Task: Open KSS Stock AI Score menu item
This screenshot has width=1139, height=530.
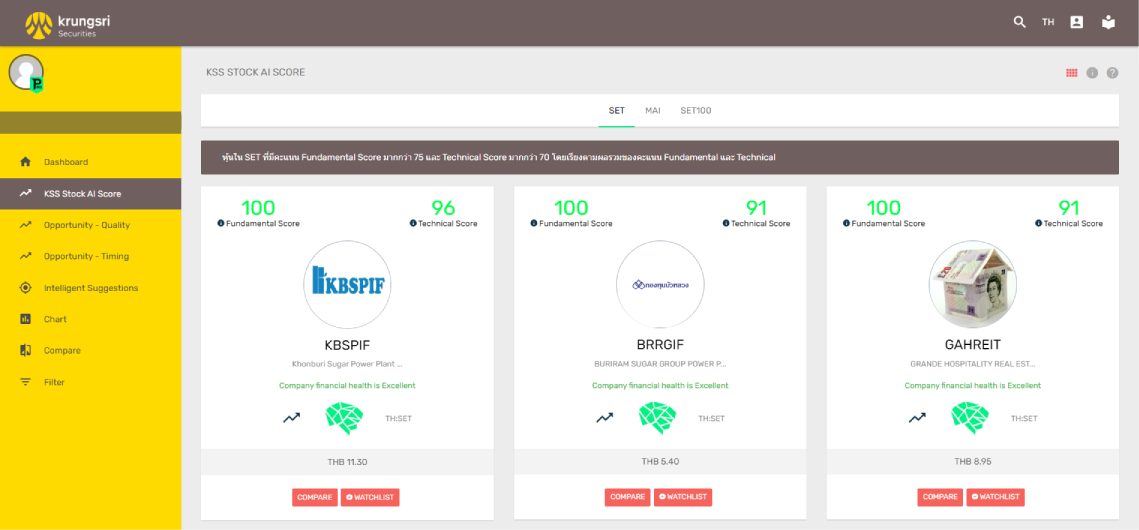Action: 91,194
